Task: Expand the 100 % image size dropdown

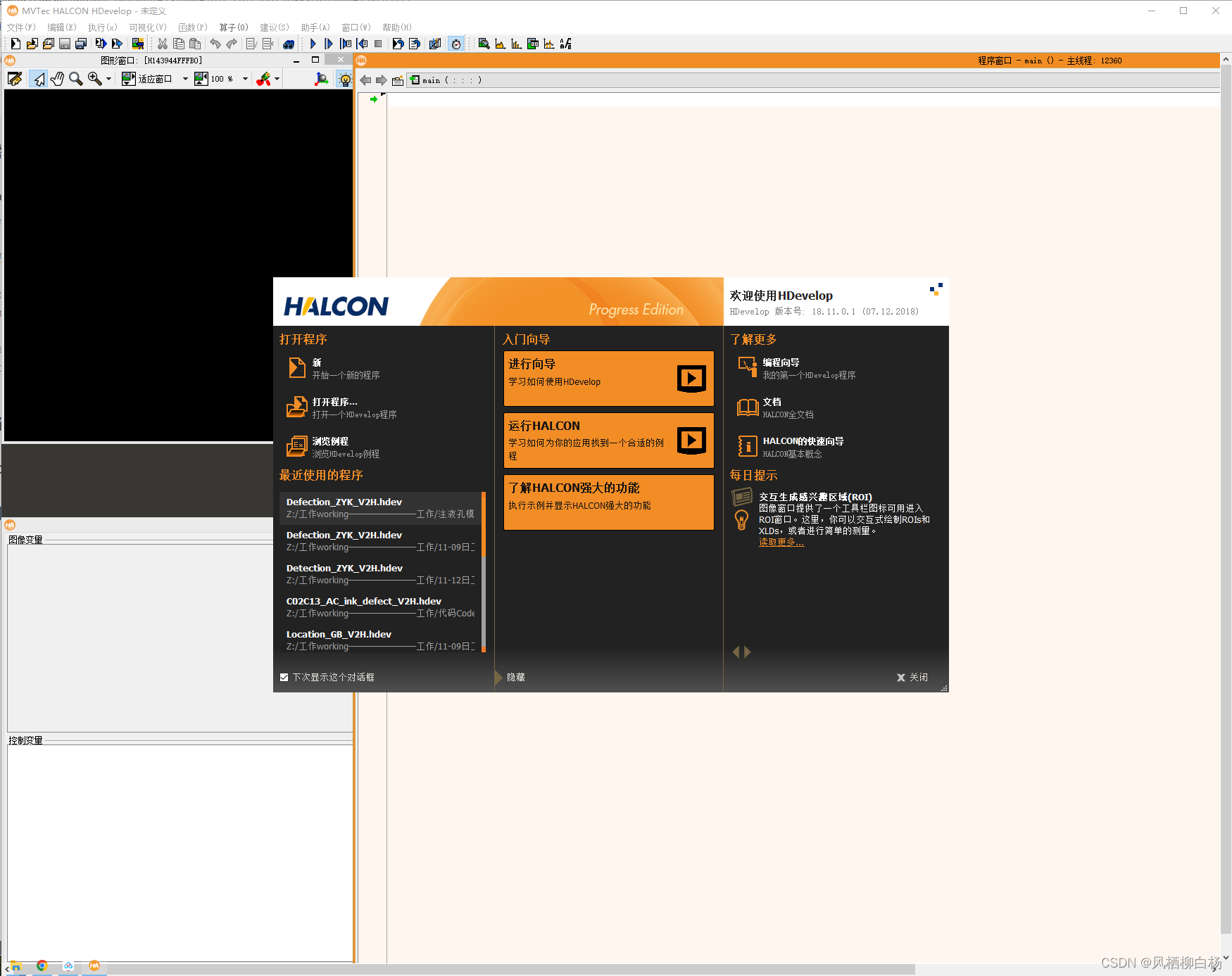Action: [245, 79]
